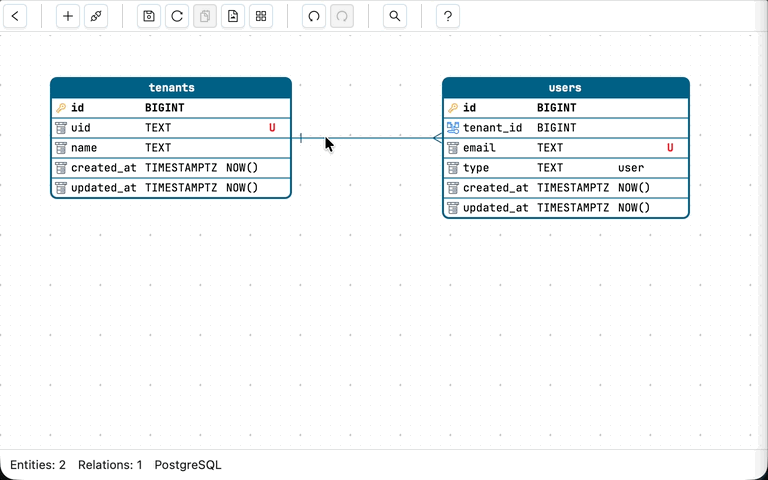Image resolution: width=768 pixels, height=480 pixels.
Task: Save the diagram with the disk icon
Action: pyautogui.click(x=149, y=16)
